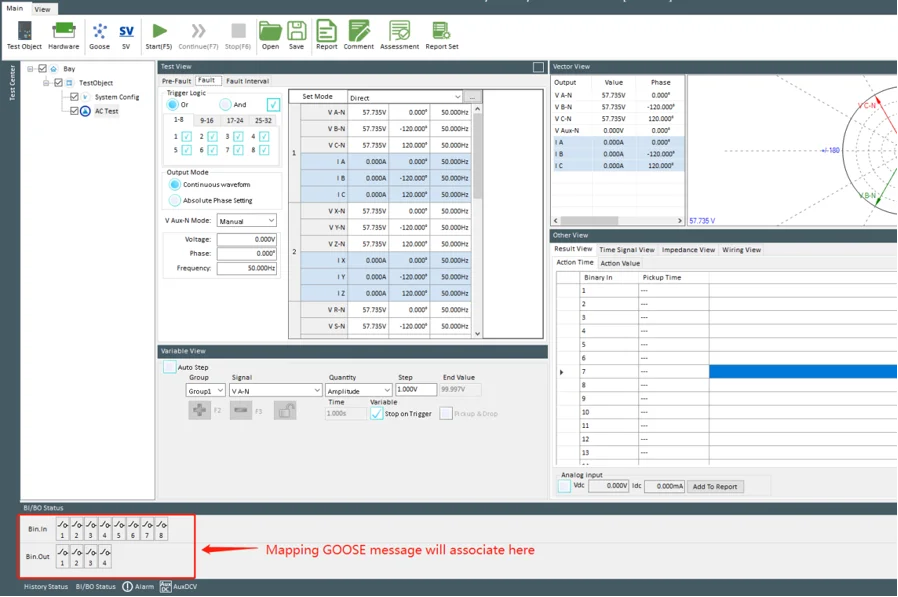Click the Step 1.000V input field

click(416, 389)
